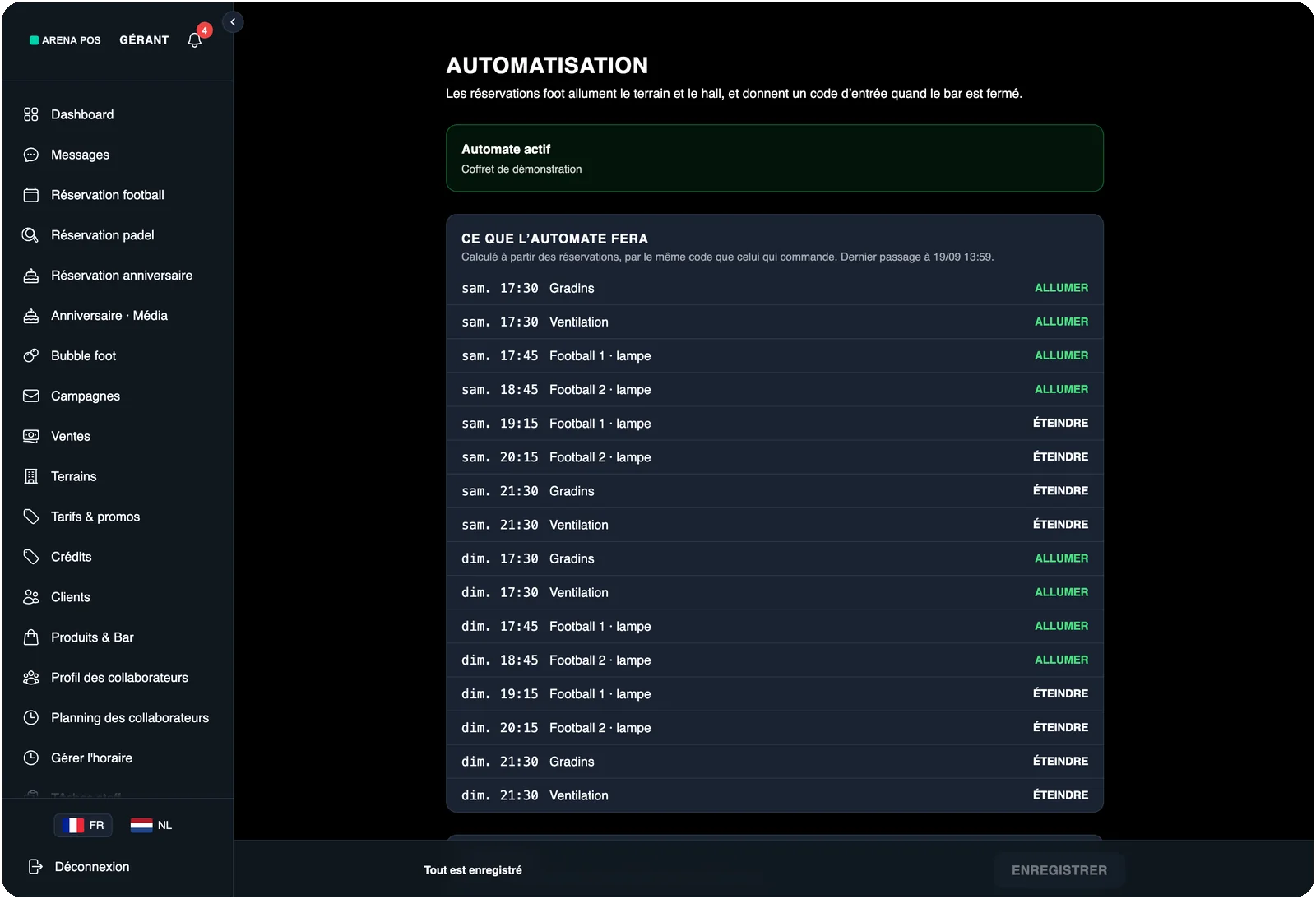Select row dim. 21:30 Gradins
1316x899 pixels.
(x=775, y=761)
